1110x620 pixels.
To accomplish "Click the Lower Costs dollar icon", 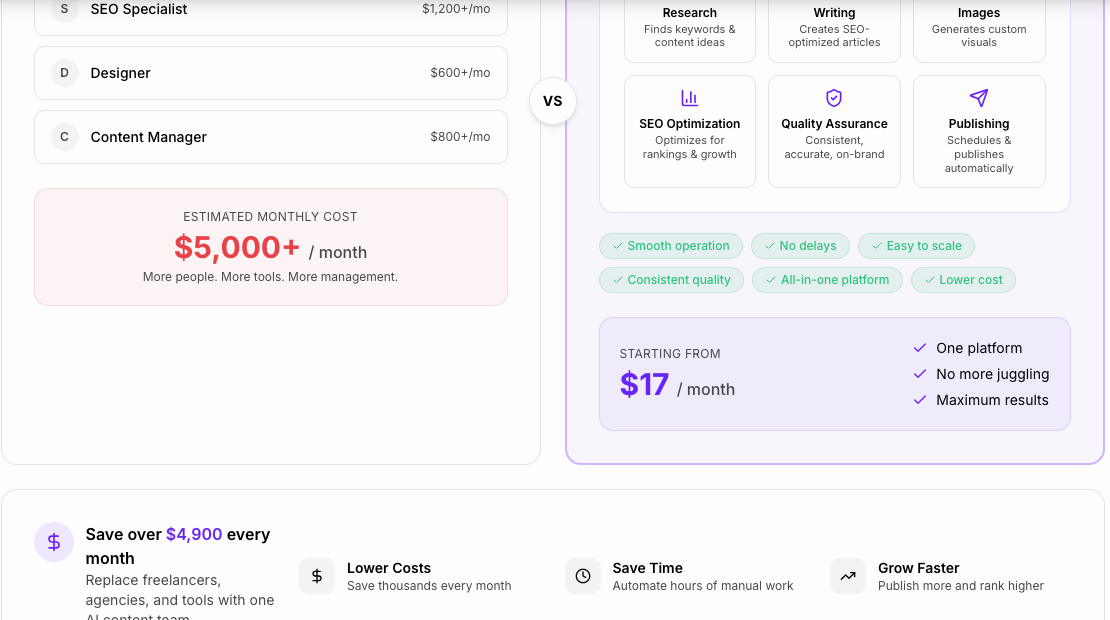I will coord(317,576).
